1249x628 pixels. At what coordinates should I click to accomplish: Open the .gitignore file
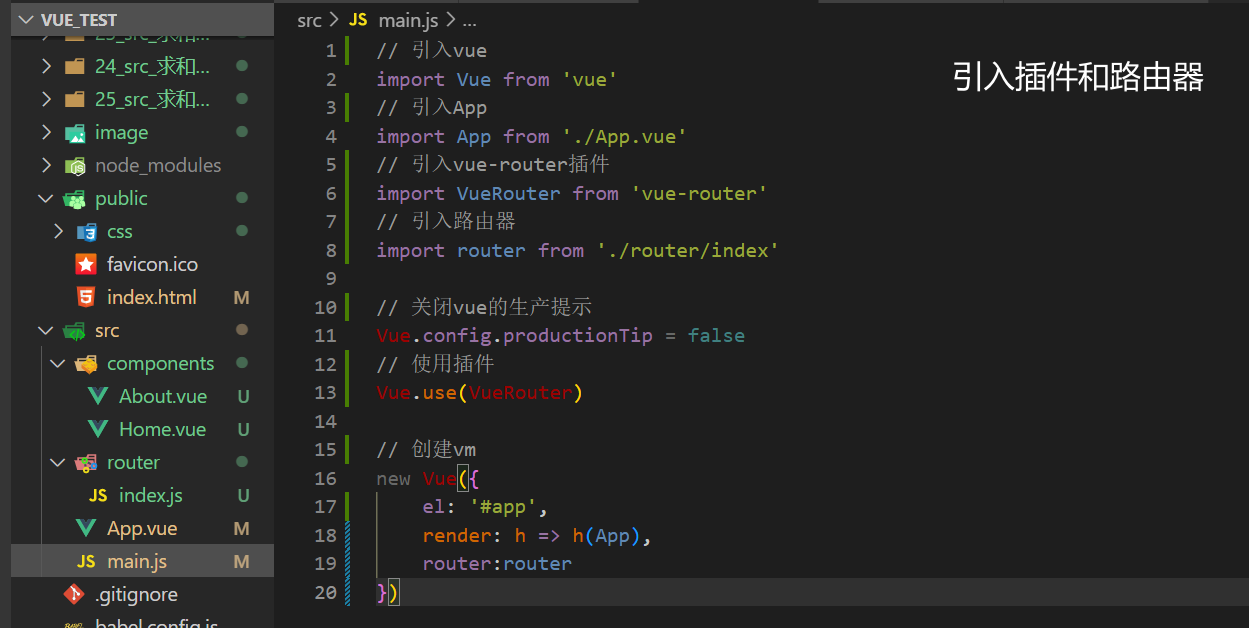(136, 594)
